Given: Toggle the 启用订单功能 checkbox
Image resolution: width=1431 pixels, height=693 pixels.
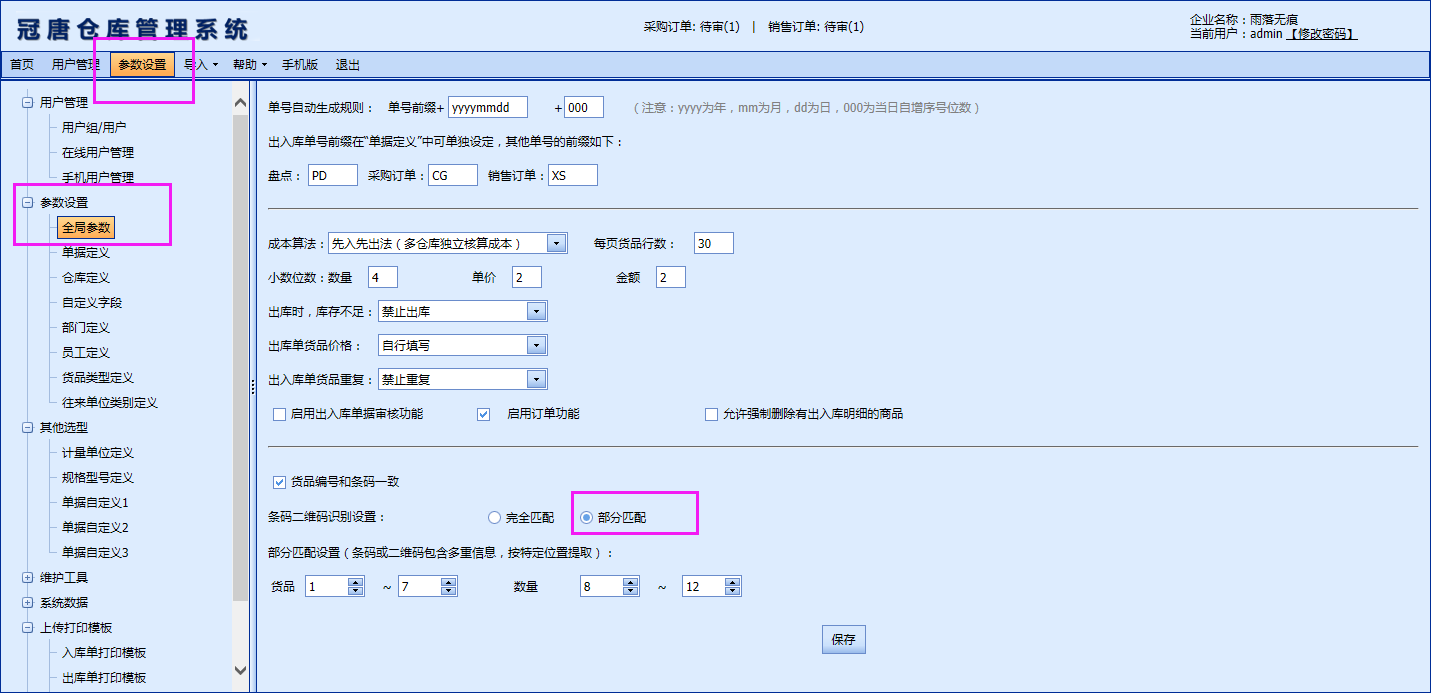Looking at the screenshot, I should (484, 414).
